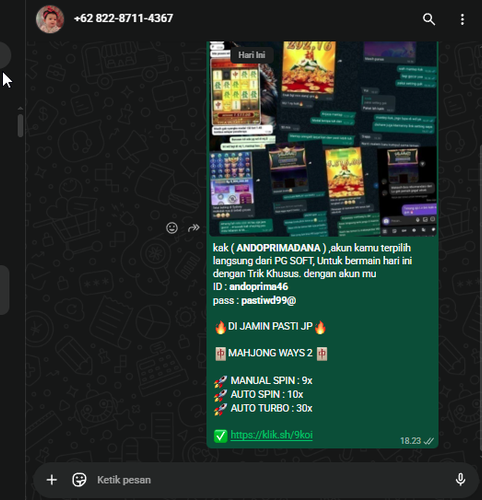Click the AUTO TURBO : 30x line
The width and height of the screenshot is (482, 500).
point(263,408)
